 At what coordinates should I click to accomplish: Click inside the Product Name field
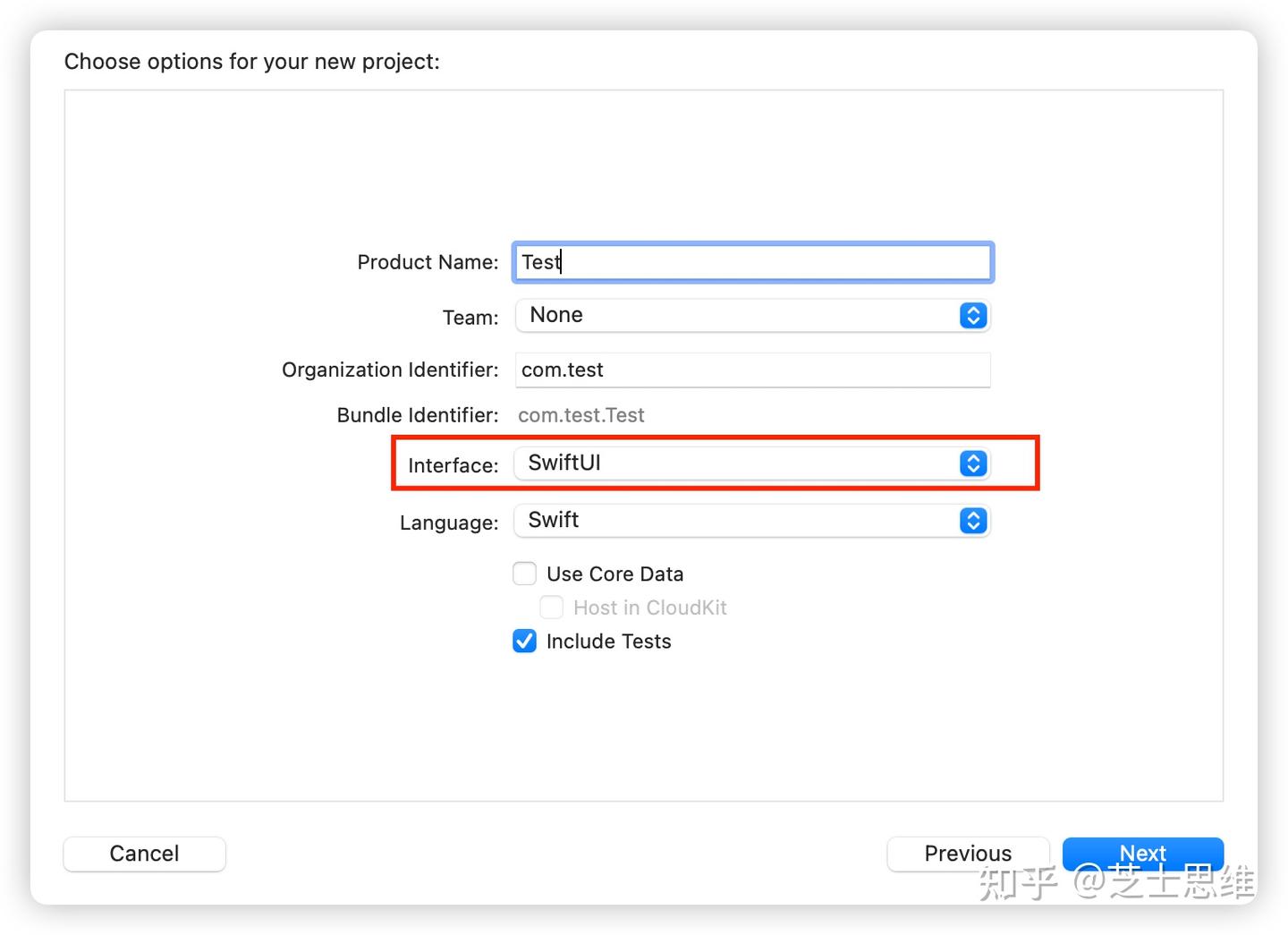751,262
